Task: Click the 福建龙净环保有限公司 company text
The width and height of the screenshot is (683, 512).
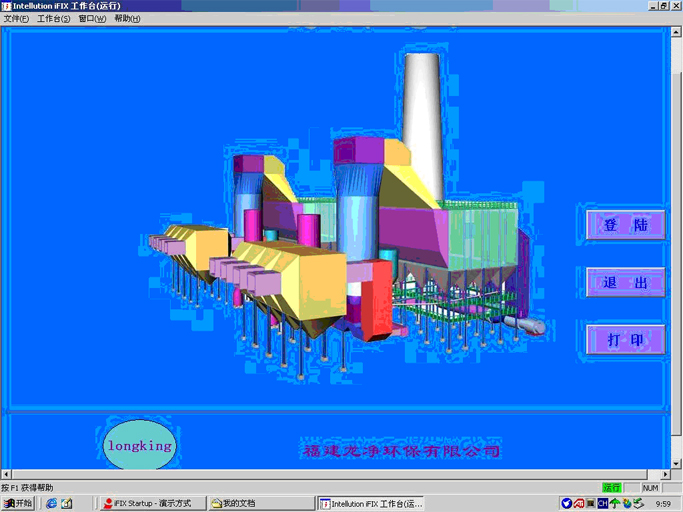Action: point(401,451)
